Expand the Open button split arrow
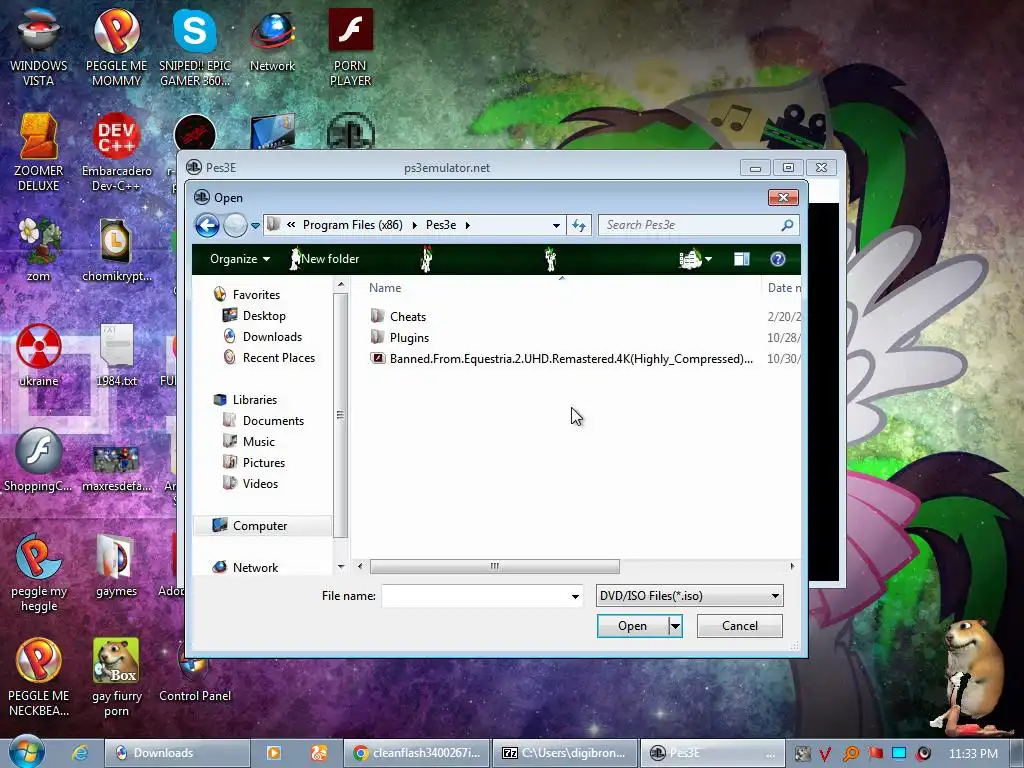This screenshot has height=768, width=1024. coord(675,626)
